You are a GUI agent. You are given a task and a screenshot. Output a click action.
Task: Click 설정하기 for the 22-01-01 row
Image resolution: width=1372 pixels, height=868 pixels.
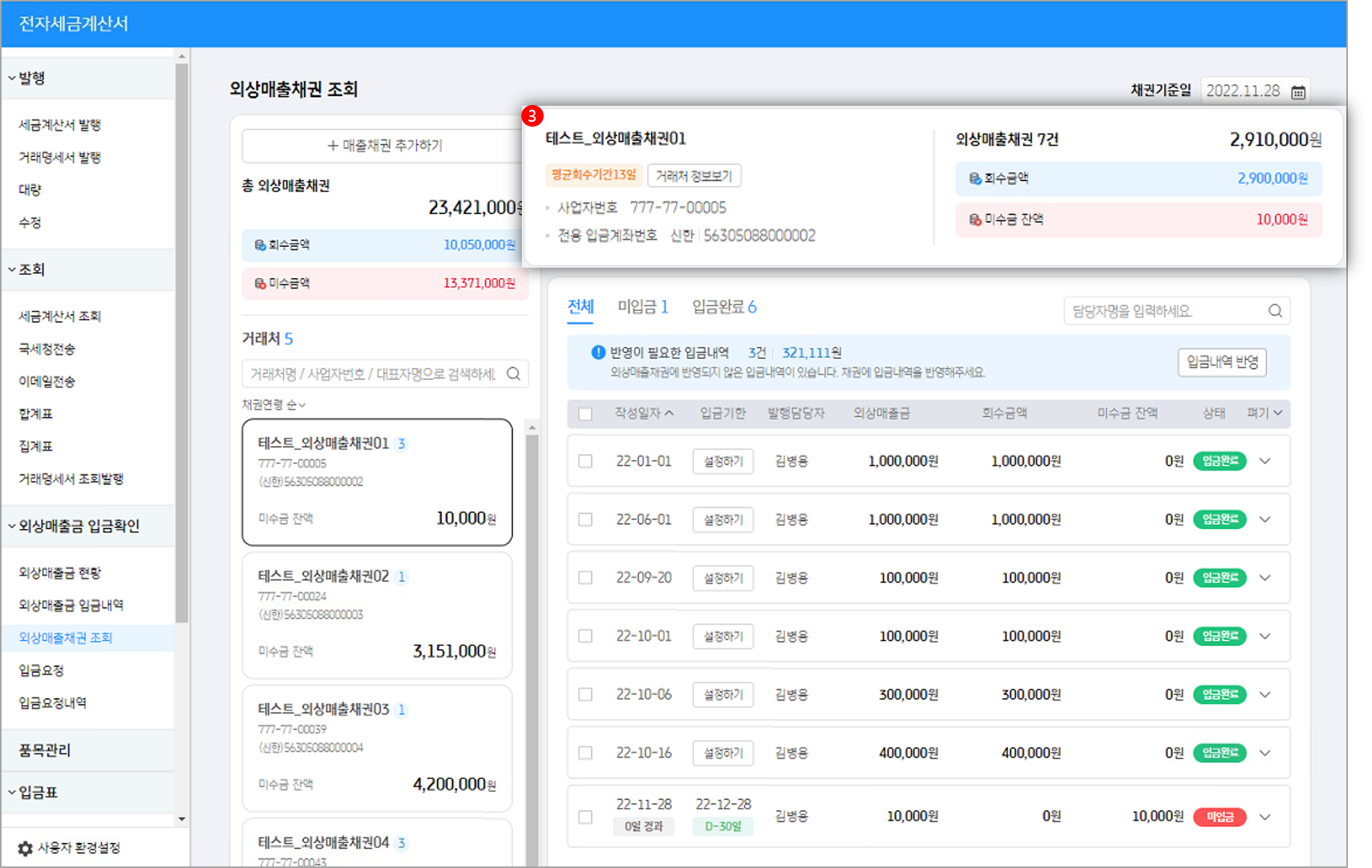(x=723, y=462)
